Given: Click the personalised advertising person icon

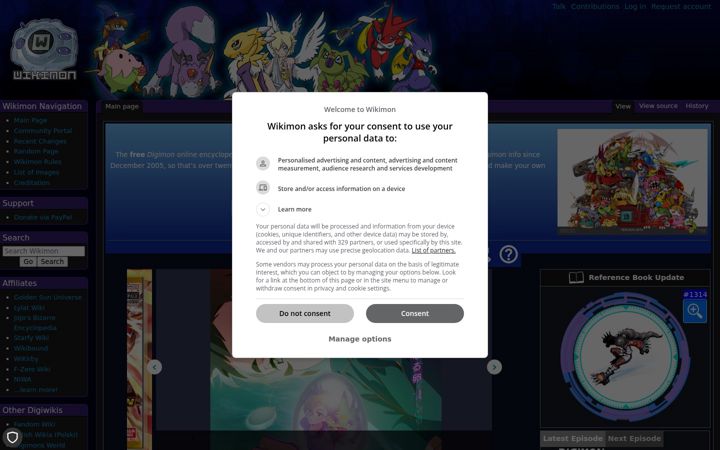Looking at the screenshot, I should pyautogui.click(x=263, y=163).
